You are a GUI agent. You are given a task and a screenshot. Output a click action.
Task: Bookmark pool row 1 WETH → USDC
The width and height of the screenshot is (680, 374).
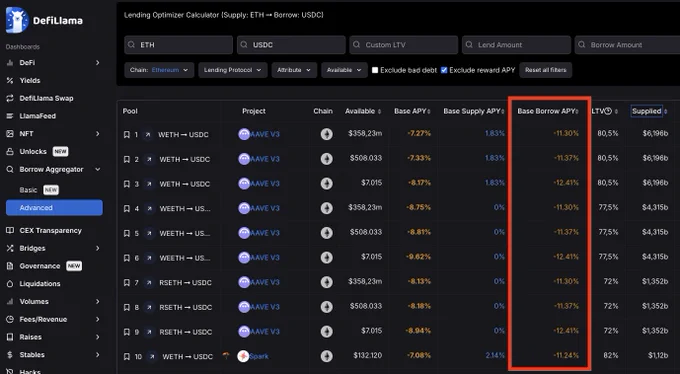(x=127, y=135)
